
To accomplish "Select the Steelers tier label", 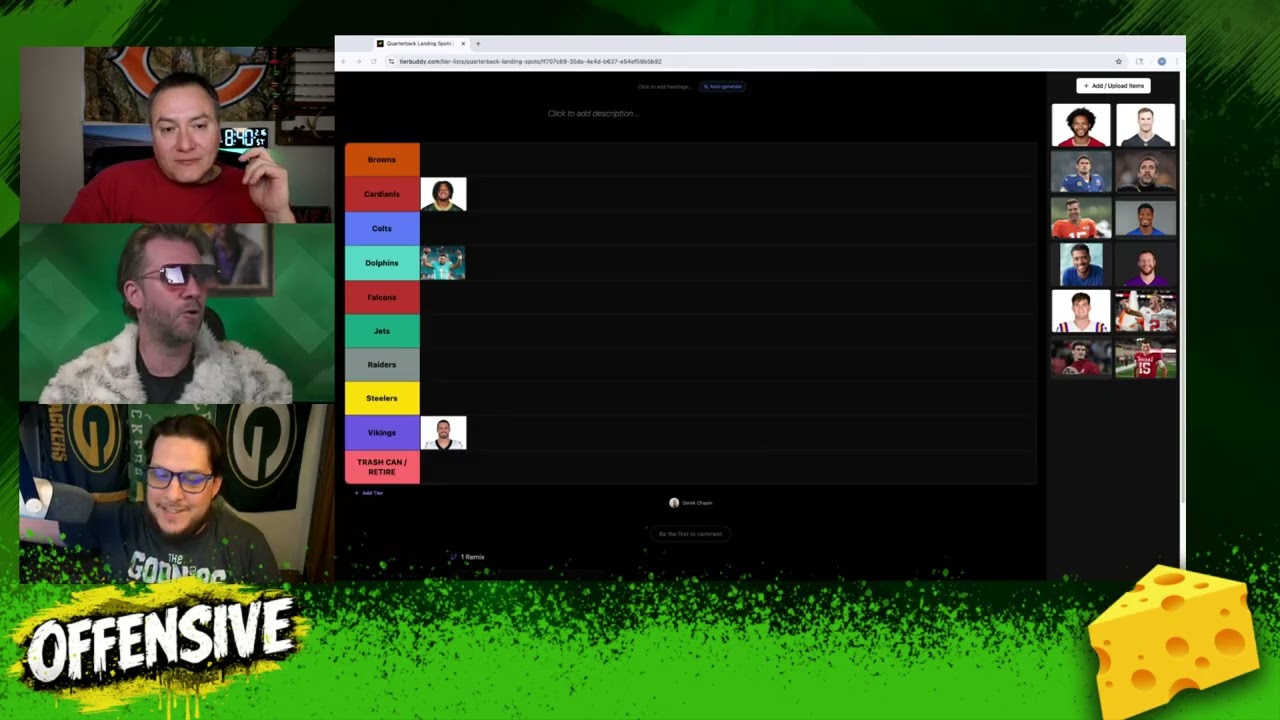I will [x=382, y=398].
